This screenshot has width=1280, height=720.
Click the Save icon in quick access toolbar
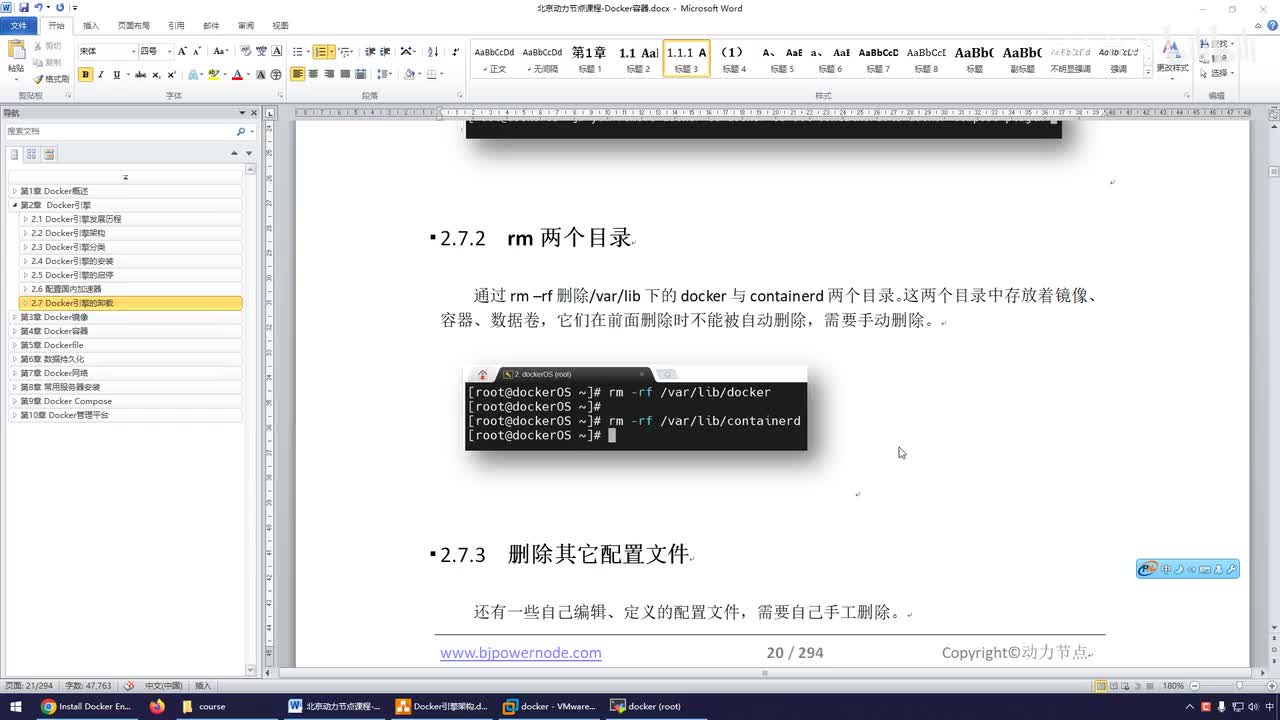click(24, 7)
